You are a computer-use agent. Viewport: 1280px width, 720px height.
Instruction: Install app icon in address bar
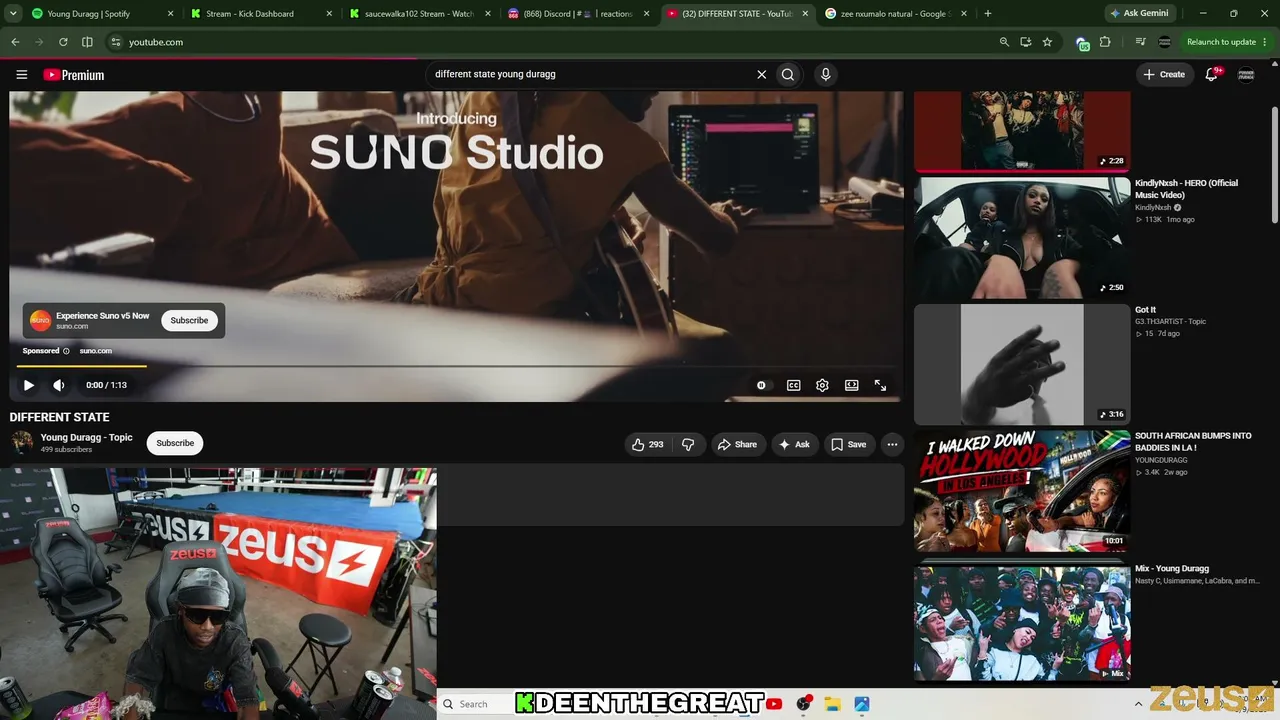coord(1026,42)
